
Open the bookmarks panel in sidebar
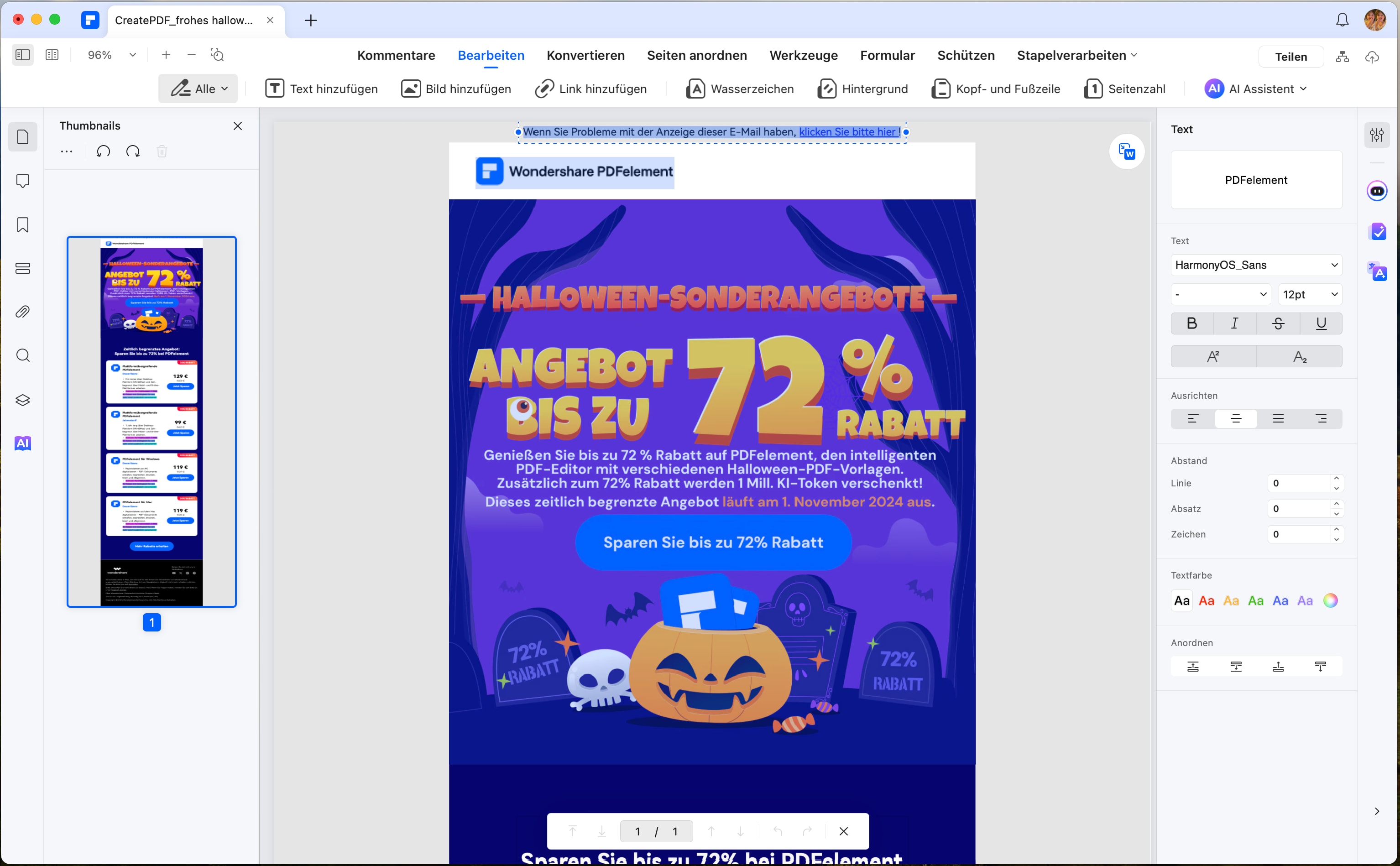[23, 224]
